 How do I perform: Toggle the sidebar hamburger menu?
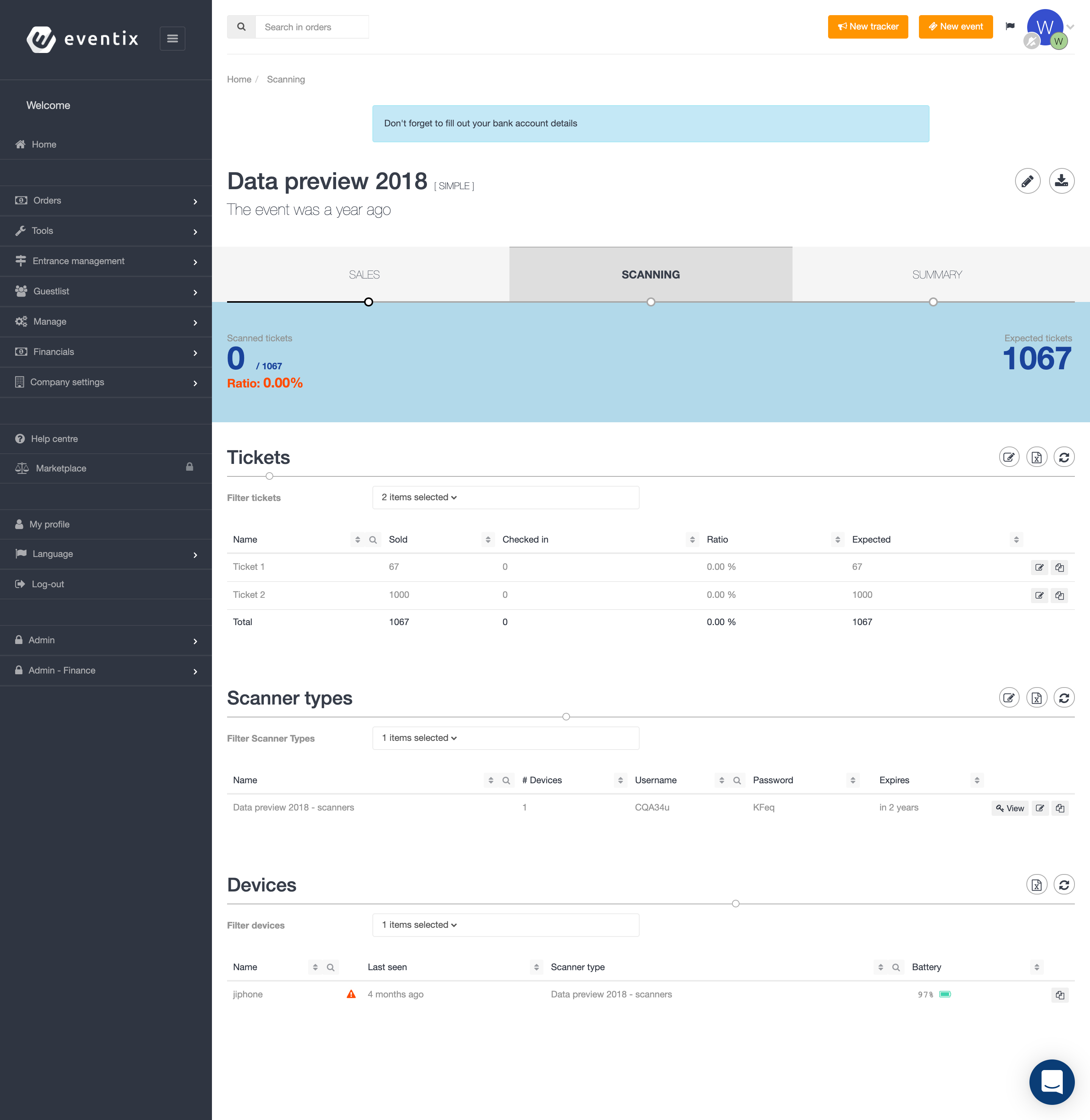(172, 38)
